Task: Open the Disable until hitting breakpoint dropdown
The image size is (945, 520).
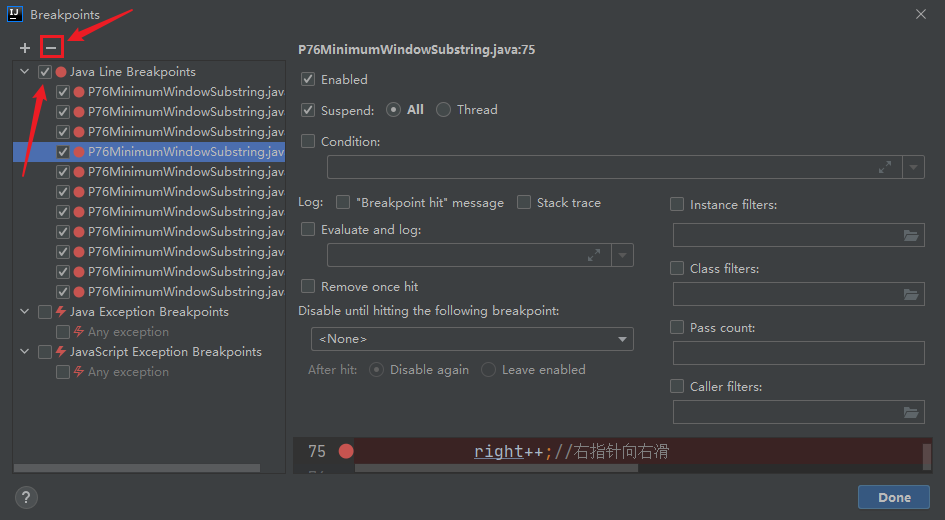Action: [x=472, y=339]
